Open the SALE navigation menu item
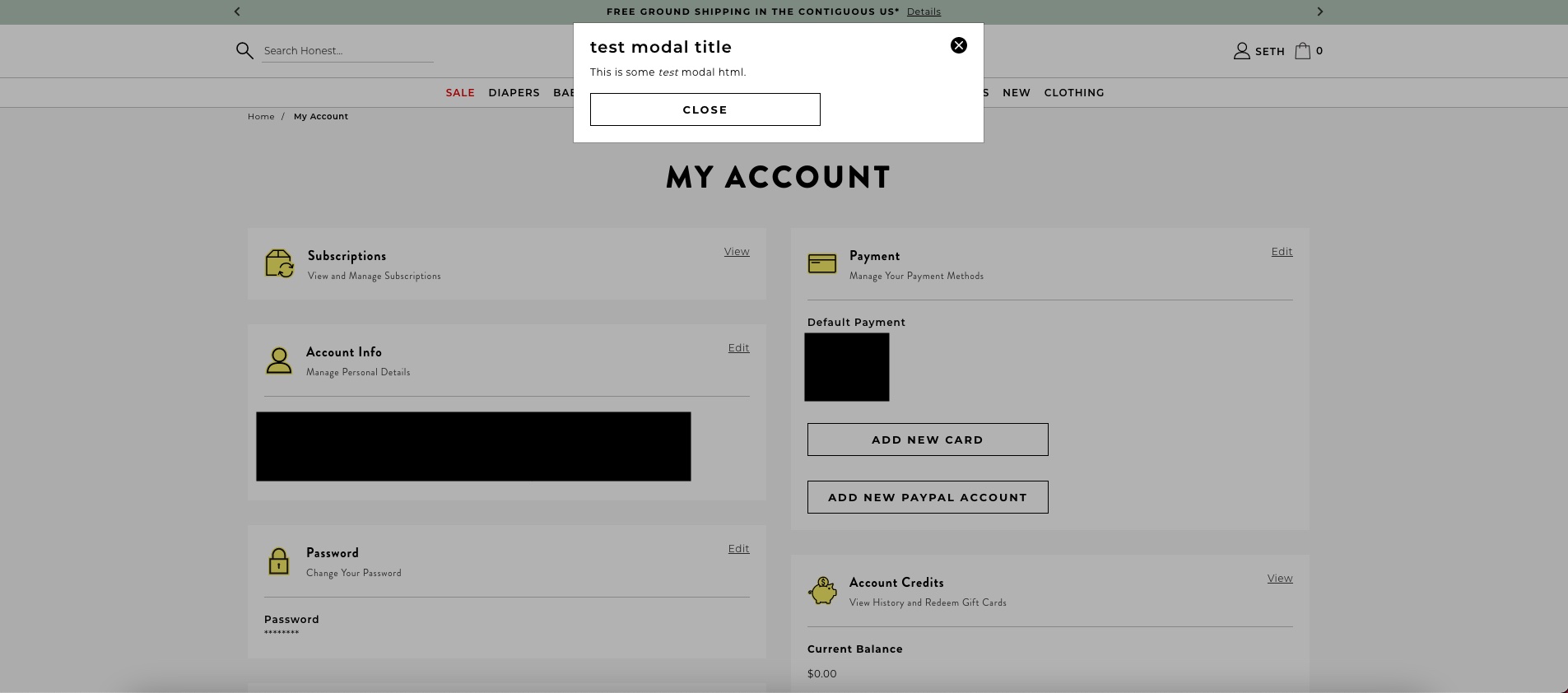 (x=460, y=93)
